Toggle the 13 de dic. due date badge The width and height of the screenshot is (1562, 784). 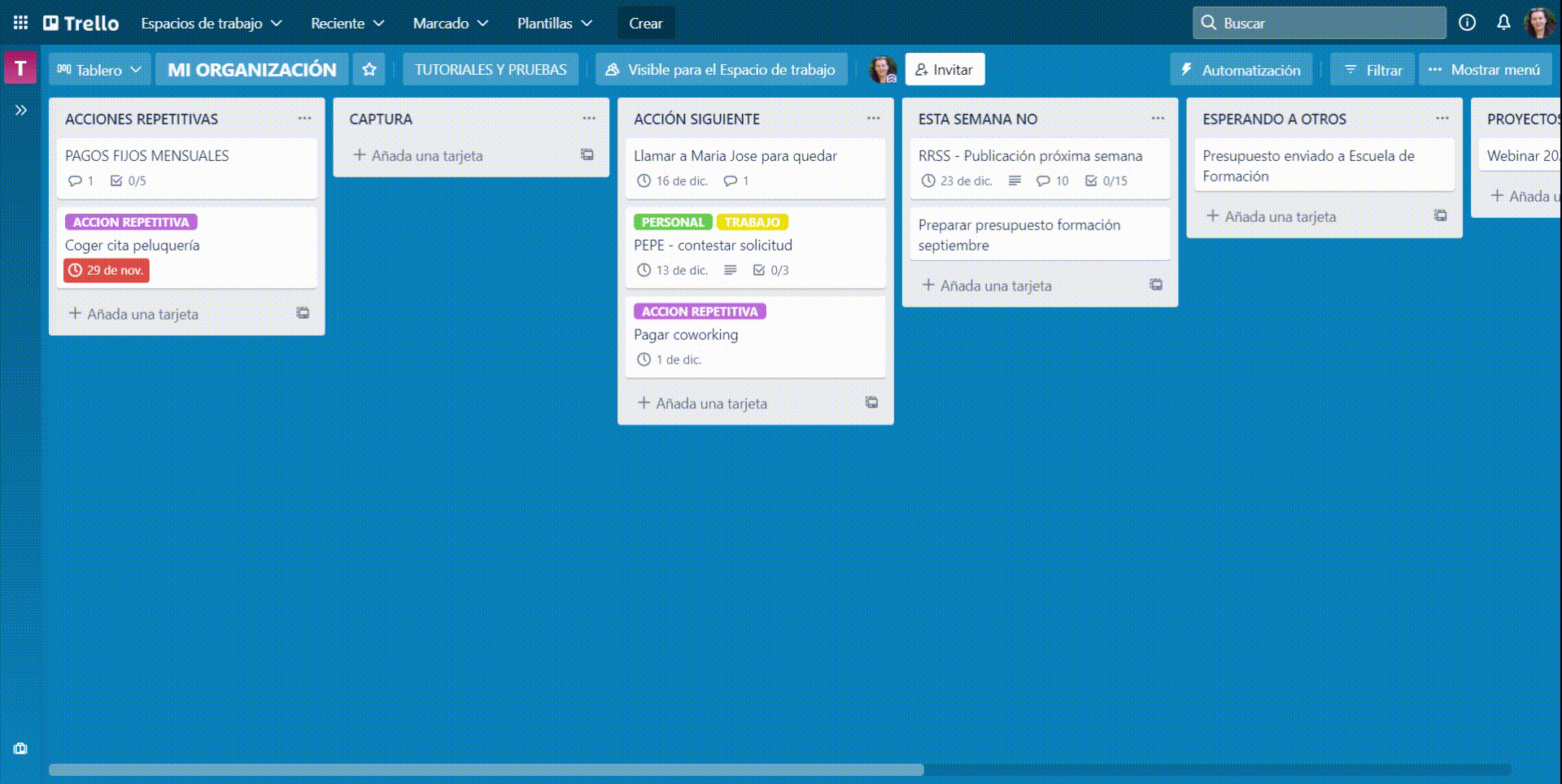point(672,270)
